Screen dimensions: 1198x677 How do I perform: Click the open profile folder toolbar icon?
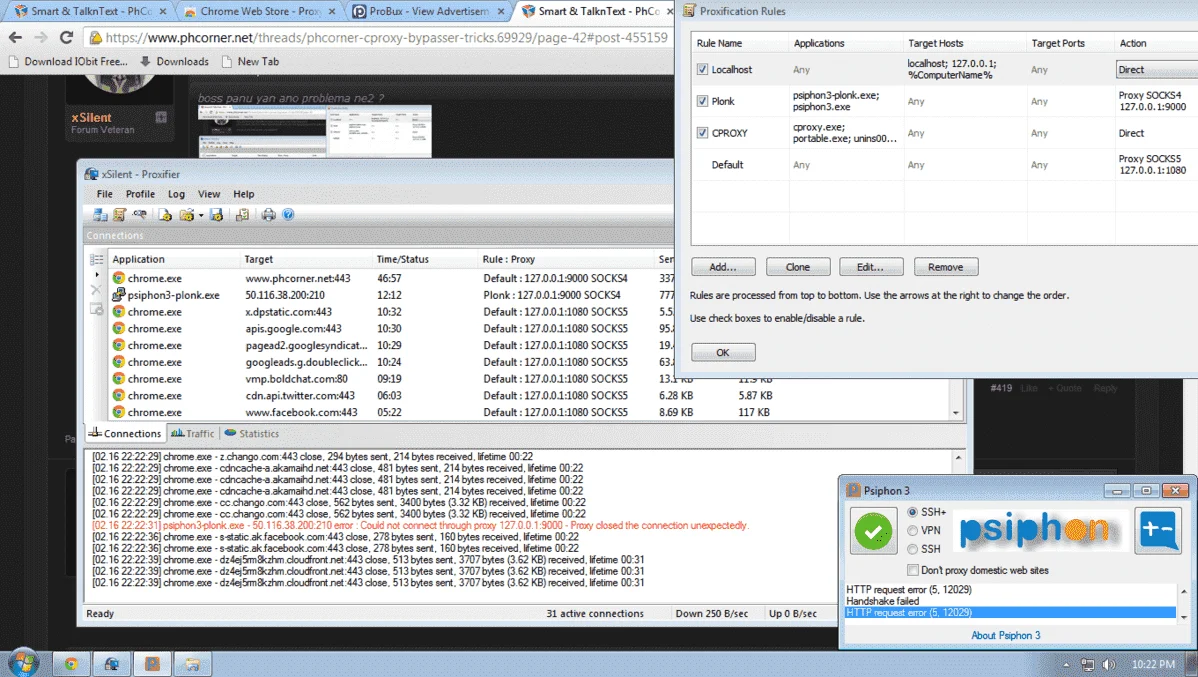186,215
